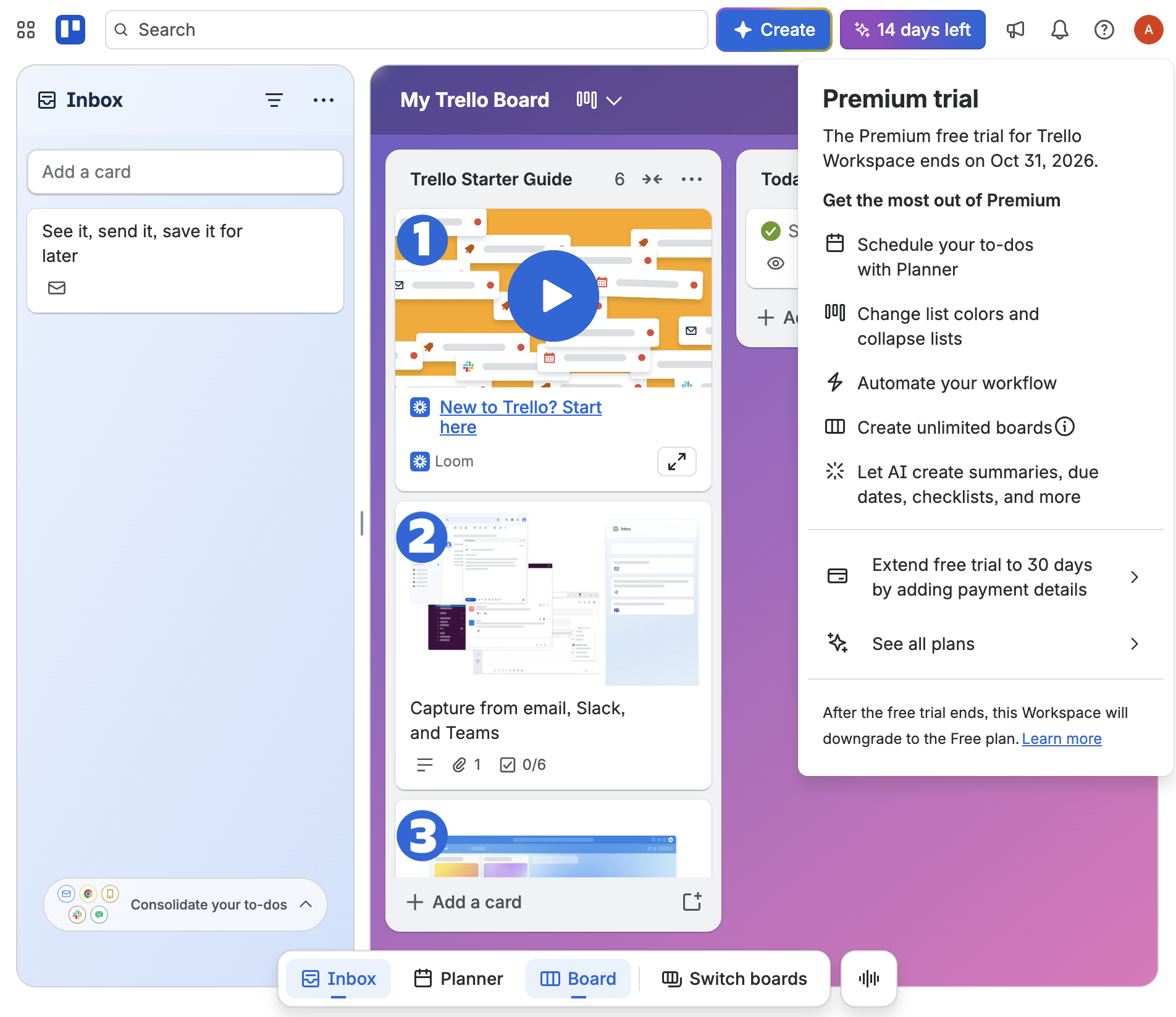Screen dimensions: 1176x1017
Task: Click the audio waveform button
Action: point(869,979)
